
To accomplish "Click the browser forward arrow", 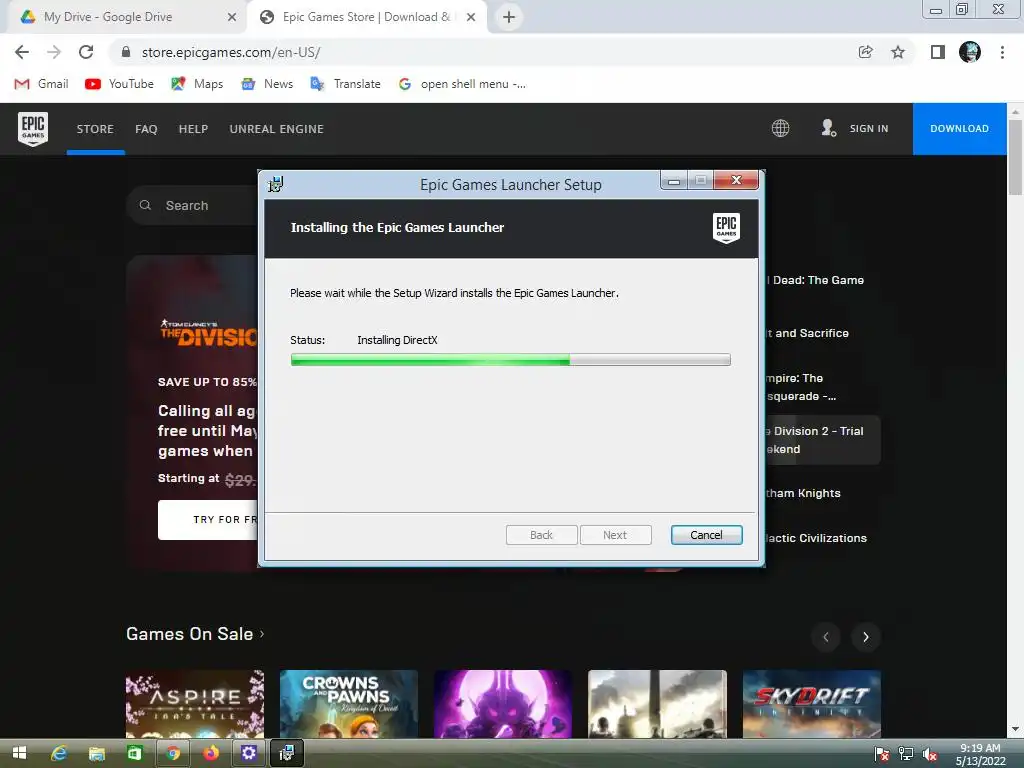I will pos(54,52).
